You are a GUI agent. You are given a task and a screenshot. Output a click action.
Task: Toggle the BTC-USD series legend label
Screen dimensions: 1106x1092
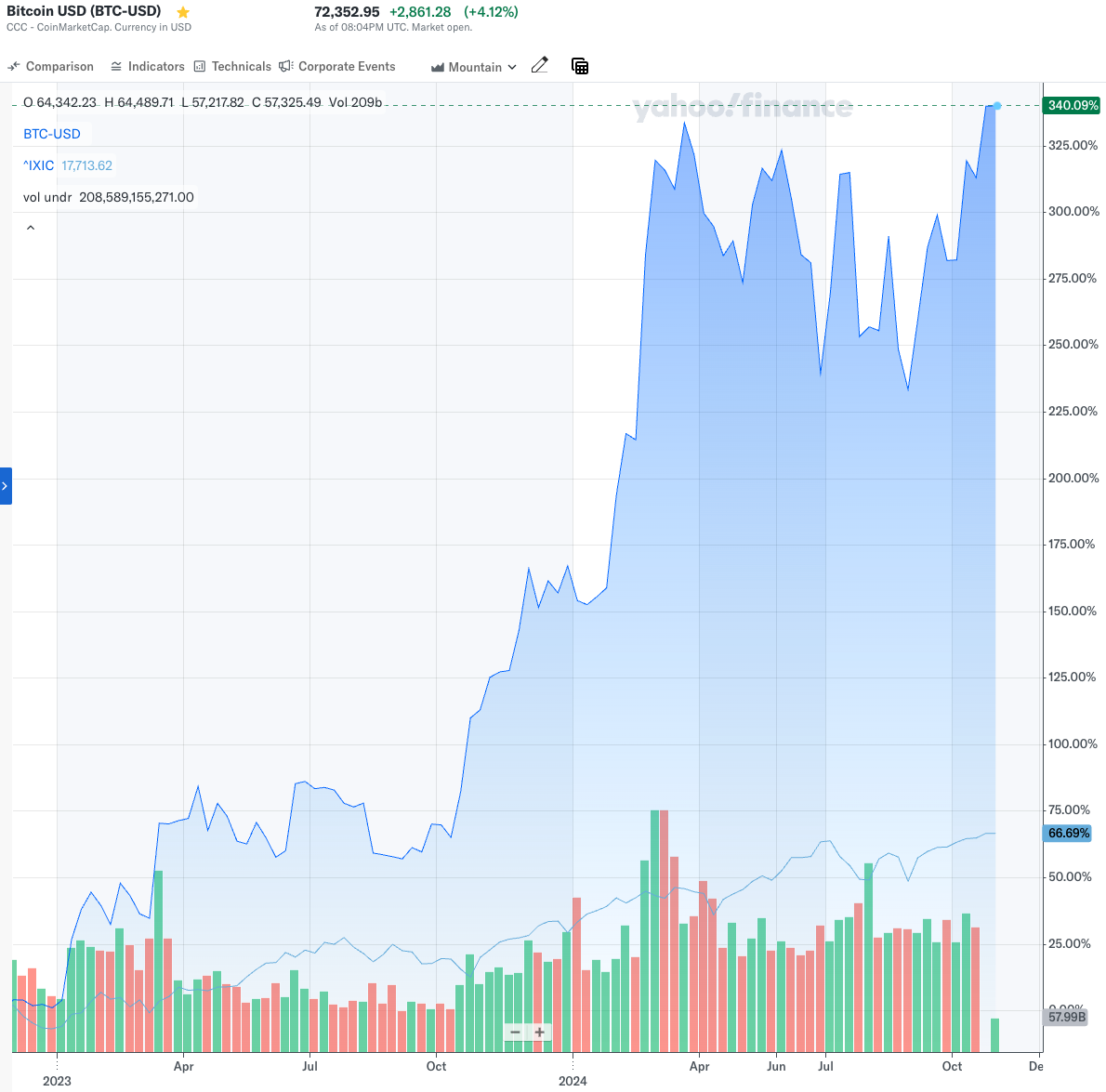pyautogui.click(x=52, y=134)
